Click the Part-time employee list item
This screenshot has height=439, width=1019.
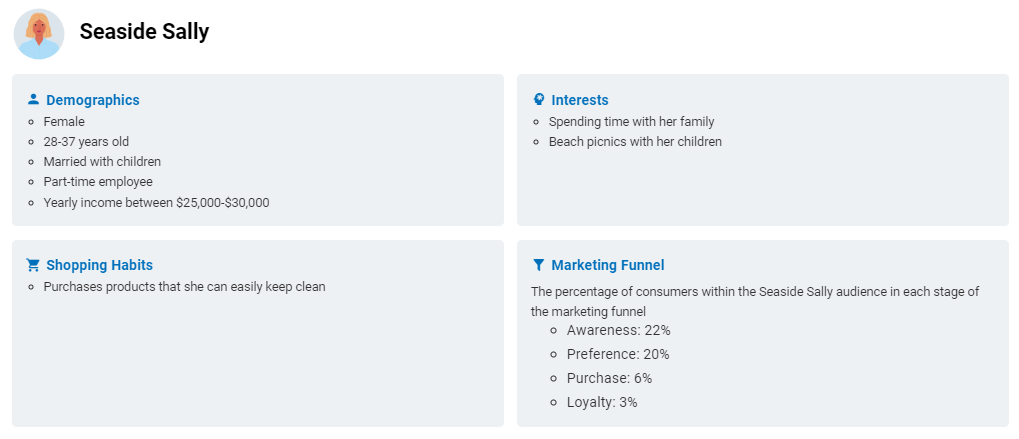[98, 182]
